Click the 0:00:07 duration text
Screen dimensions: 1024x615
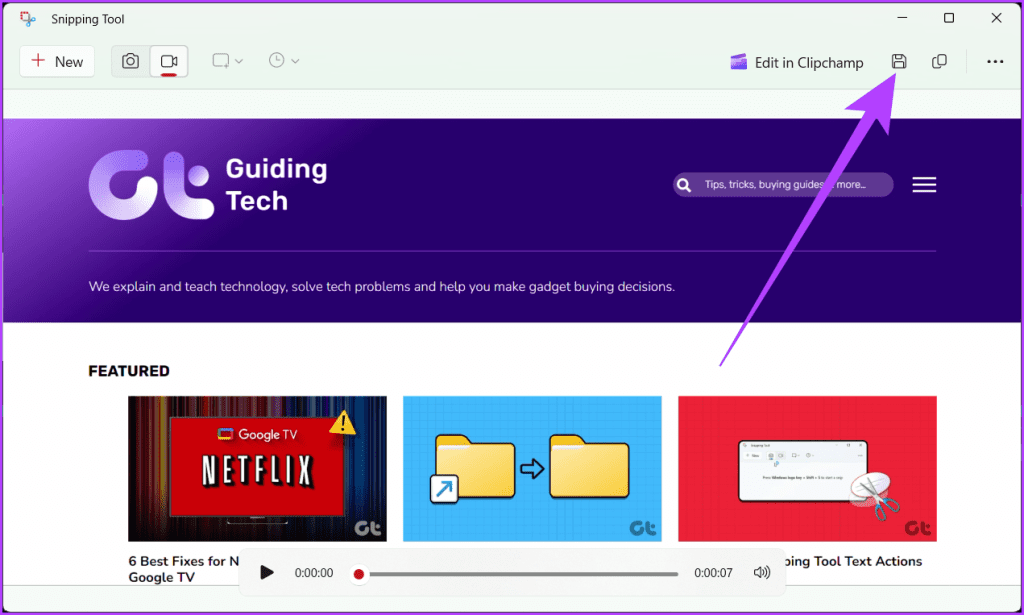pos(713,573)
